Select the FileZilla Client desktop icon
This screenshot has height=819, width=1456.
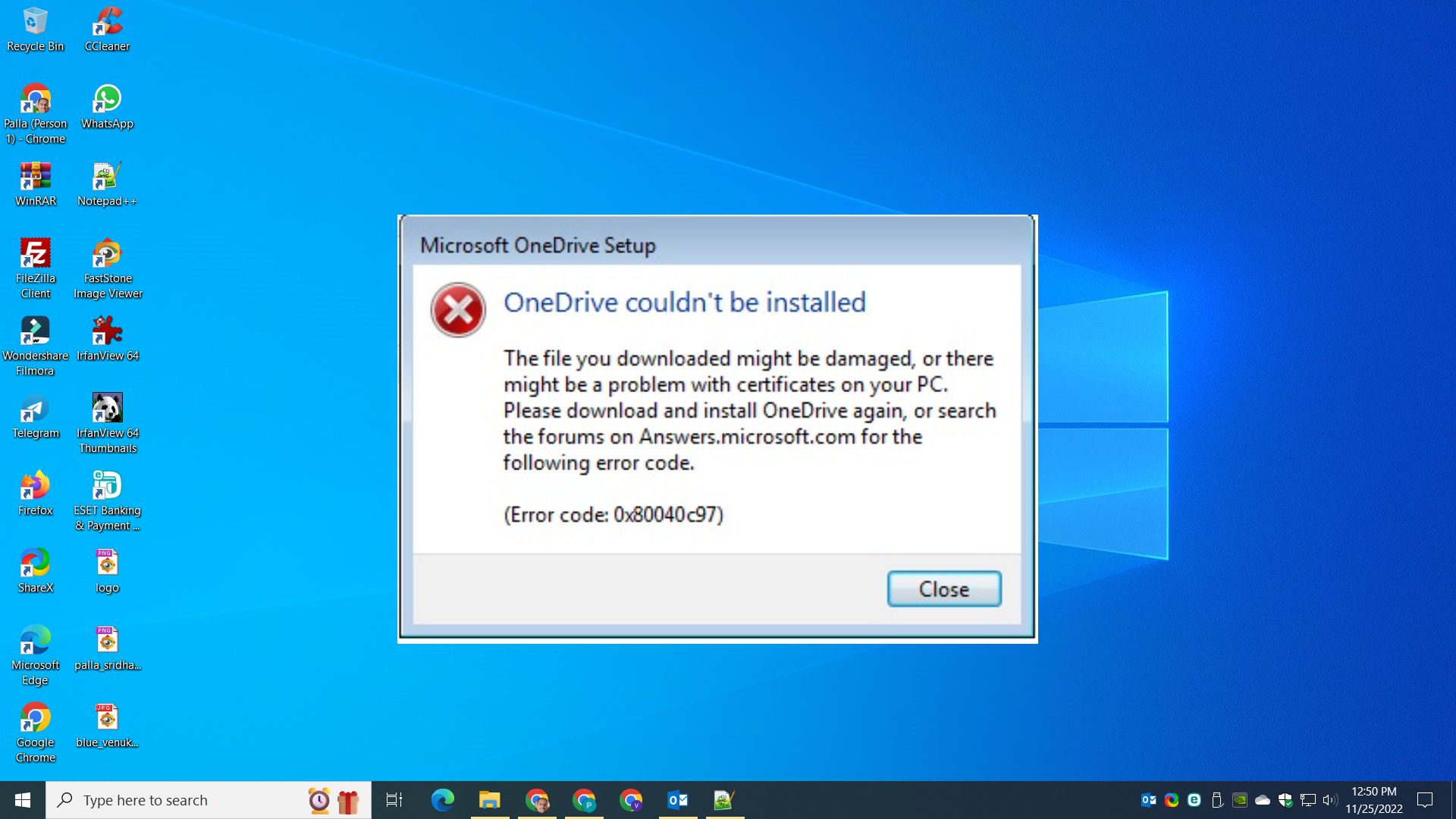click(x=35, y=270)
